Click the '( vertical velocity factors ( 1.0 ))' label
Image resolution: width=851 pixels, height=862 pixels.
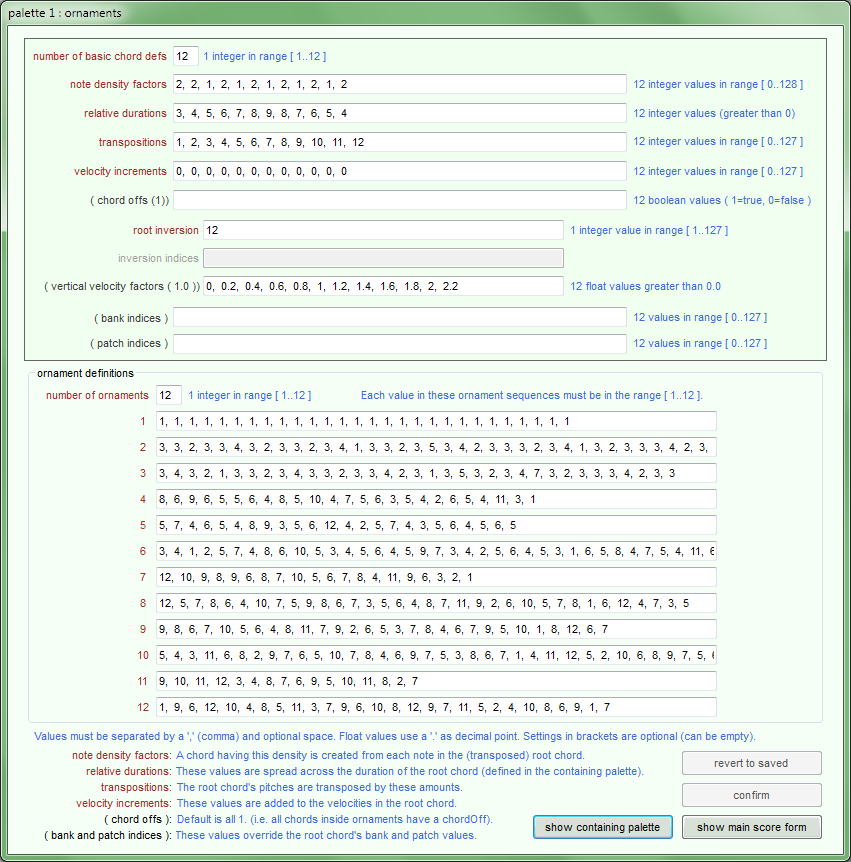point(122,286)
